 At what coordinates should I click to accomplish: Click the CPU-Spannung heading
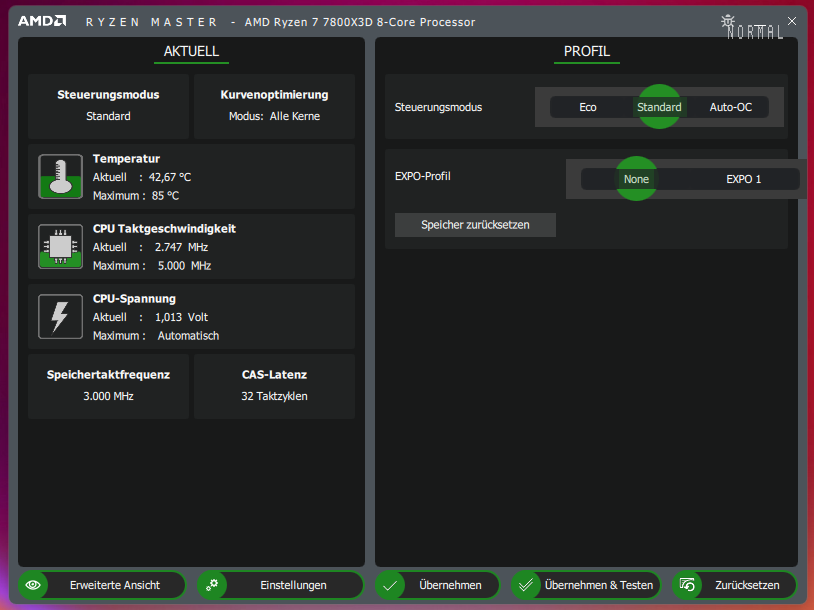(x=134, y=299)
